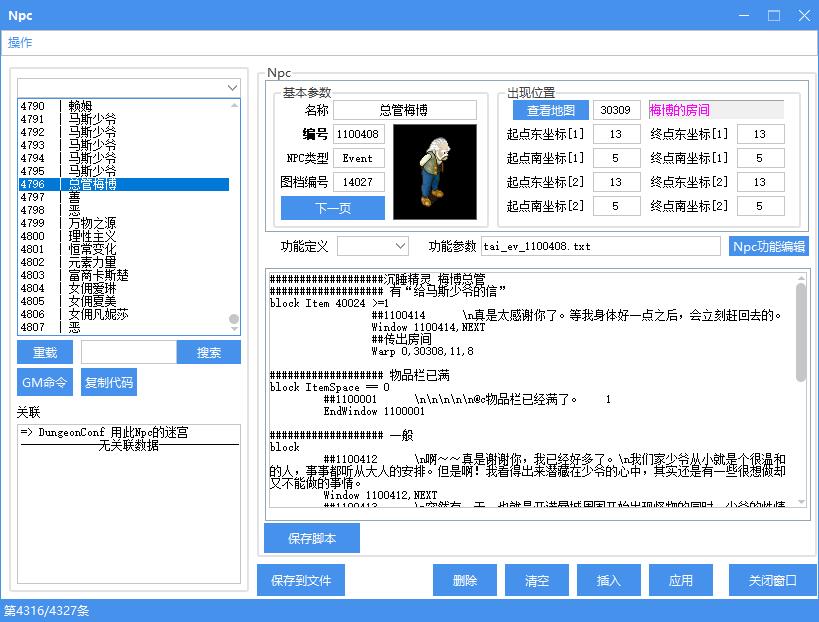This screenshot has height=622, width=819.
Task: Select 总管梅博 entry 4796 in list
Action: point(92,184)
